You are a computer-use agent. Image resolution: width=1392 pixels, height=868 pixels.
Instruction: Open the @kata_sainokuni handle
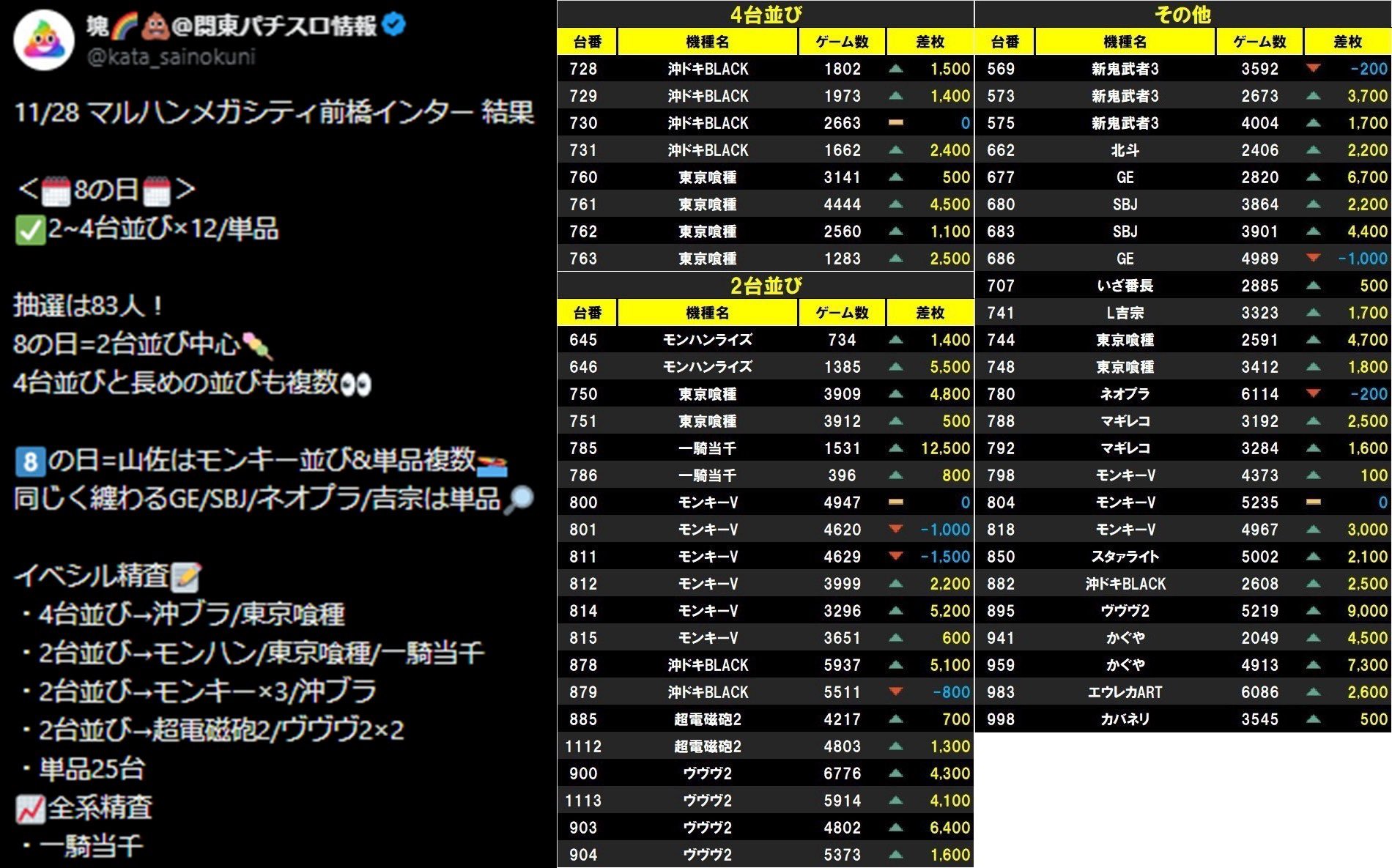pos(171,56)
